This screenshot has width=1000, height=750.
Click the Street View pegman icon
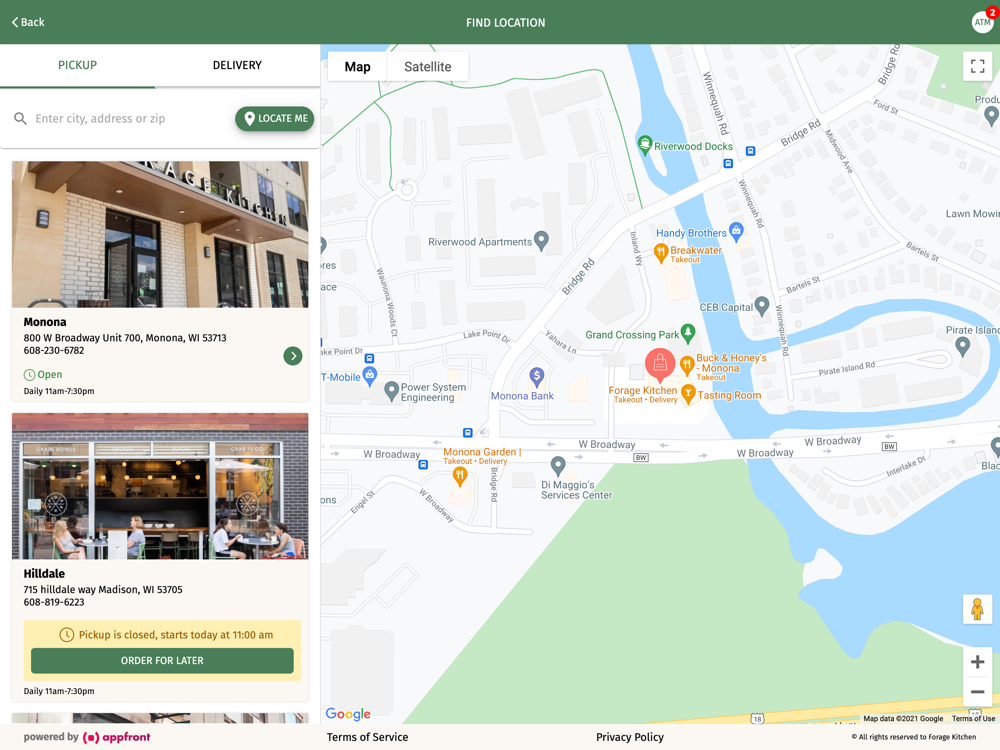pos(977,609)
